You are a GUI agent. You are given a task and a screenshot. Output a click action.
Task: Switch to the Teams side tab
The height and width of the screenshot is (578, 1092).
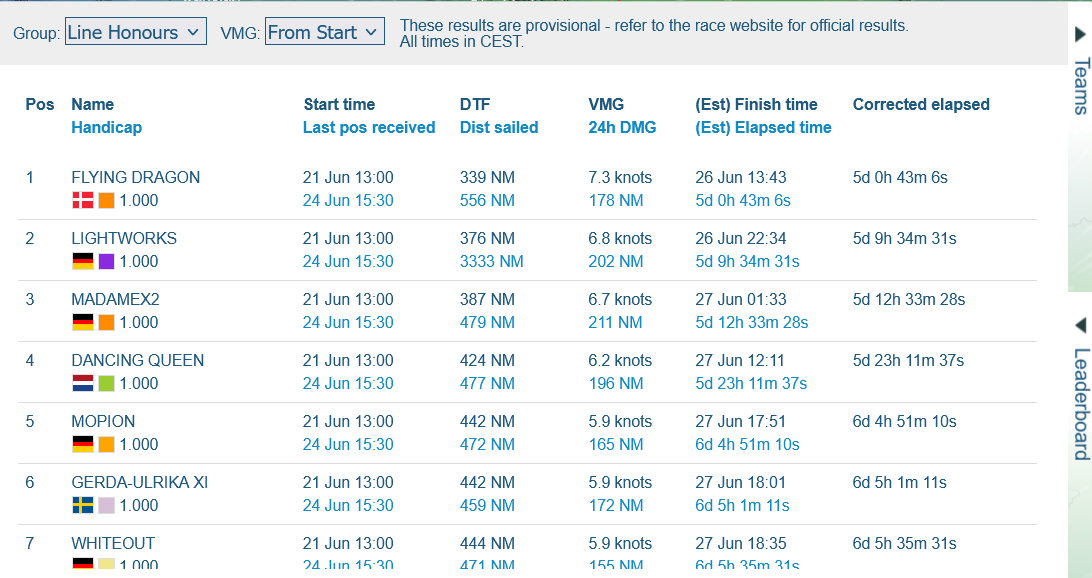tap(1081, 86)
